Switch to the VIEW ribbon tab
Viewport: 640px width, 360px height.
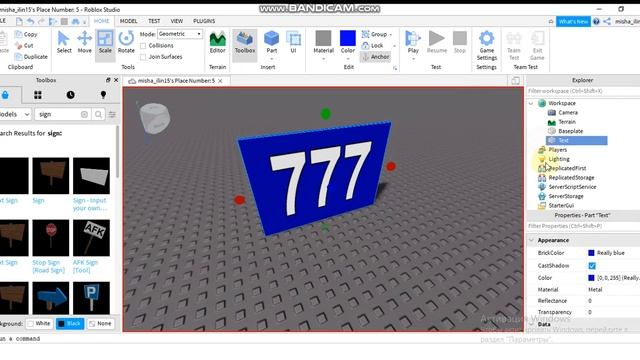point(177,21)
